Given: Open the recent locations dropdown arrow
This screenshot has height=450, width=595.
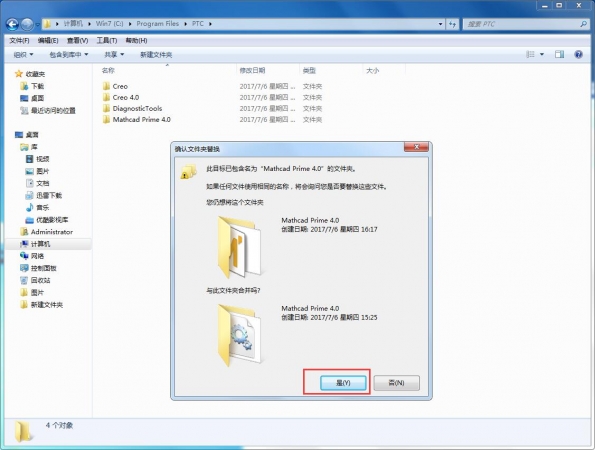Looking at the screenshot, I should pos(38,25).
